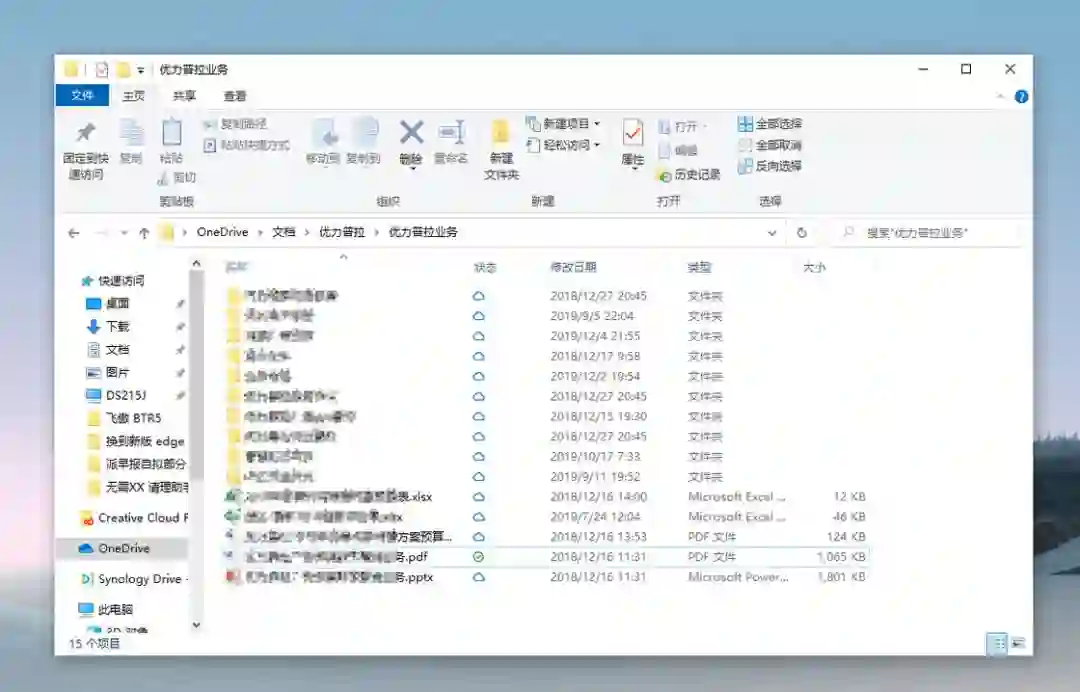Click the 全部选择 select all icon
This screenshot has width=1080, height=692.
click(x=745, y=124)
